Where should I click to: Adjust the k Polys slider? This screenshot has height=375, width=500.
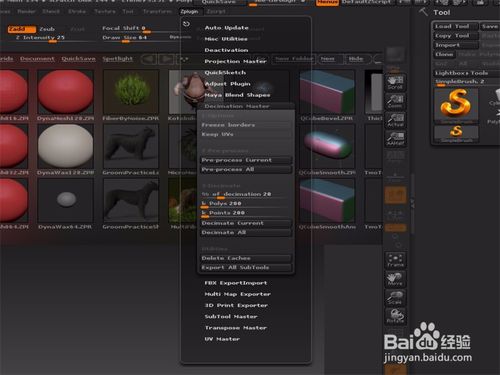click(246, 204)
